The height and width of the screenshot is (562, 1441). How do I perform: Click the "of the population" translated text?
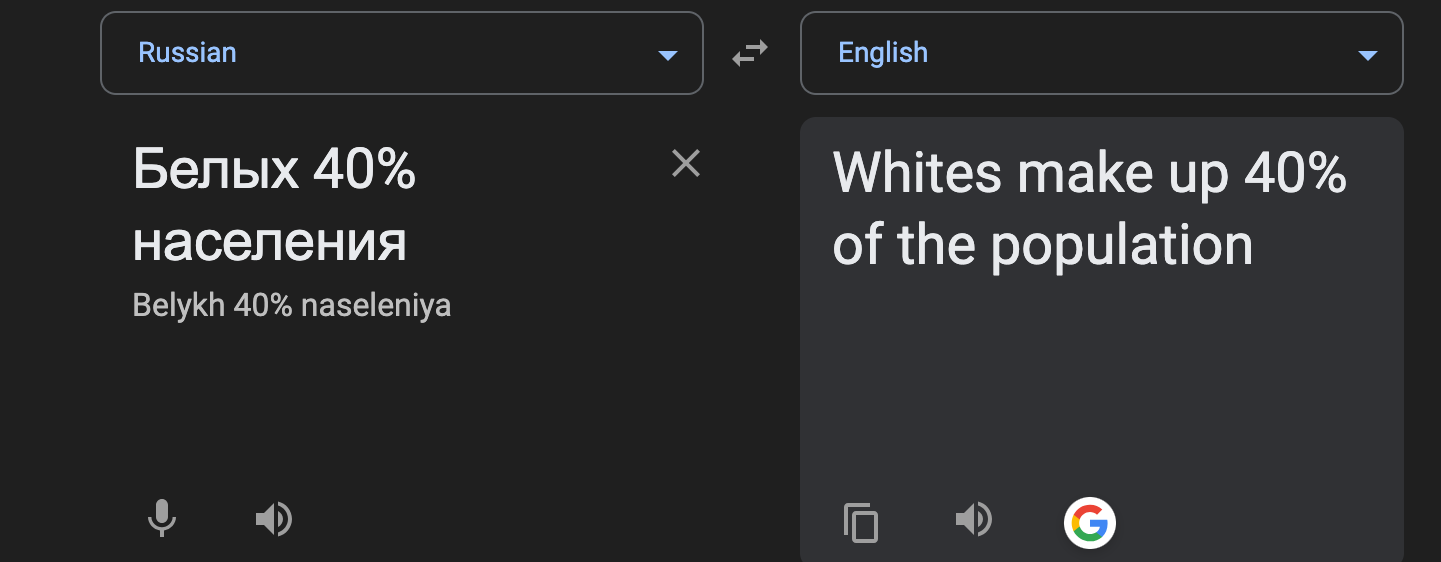[x=1042, y=245]
